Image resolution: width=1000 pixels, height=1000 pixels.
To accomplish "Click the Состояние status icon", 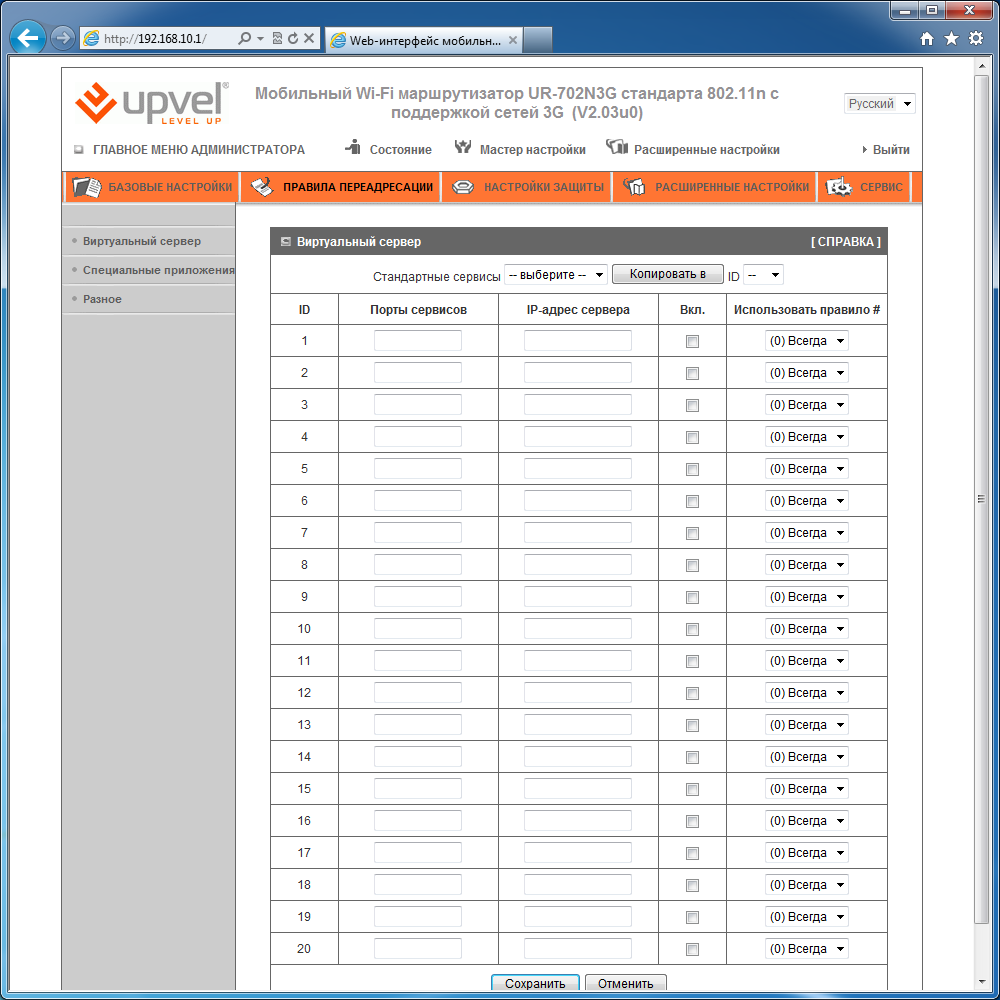I will (353, 147).
